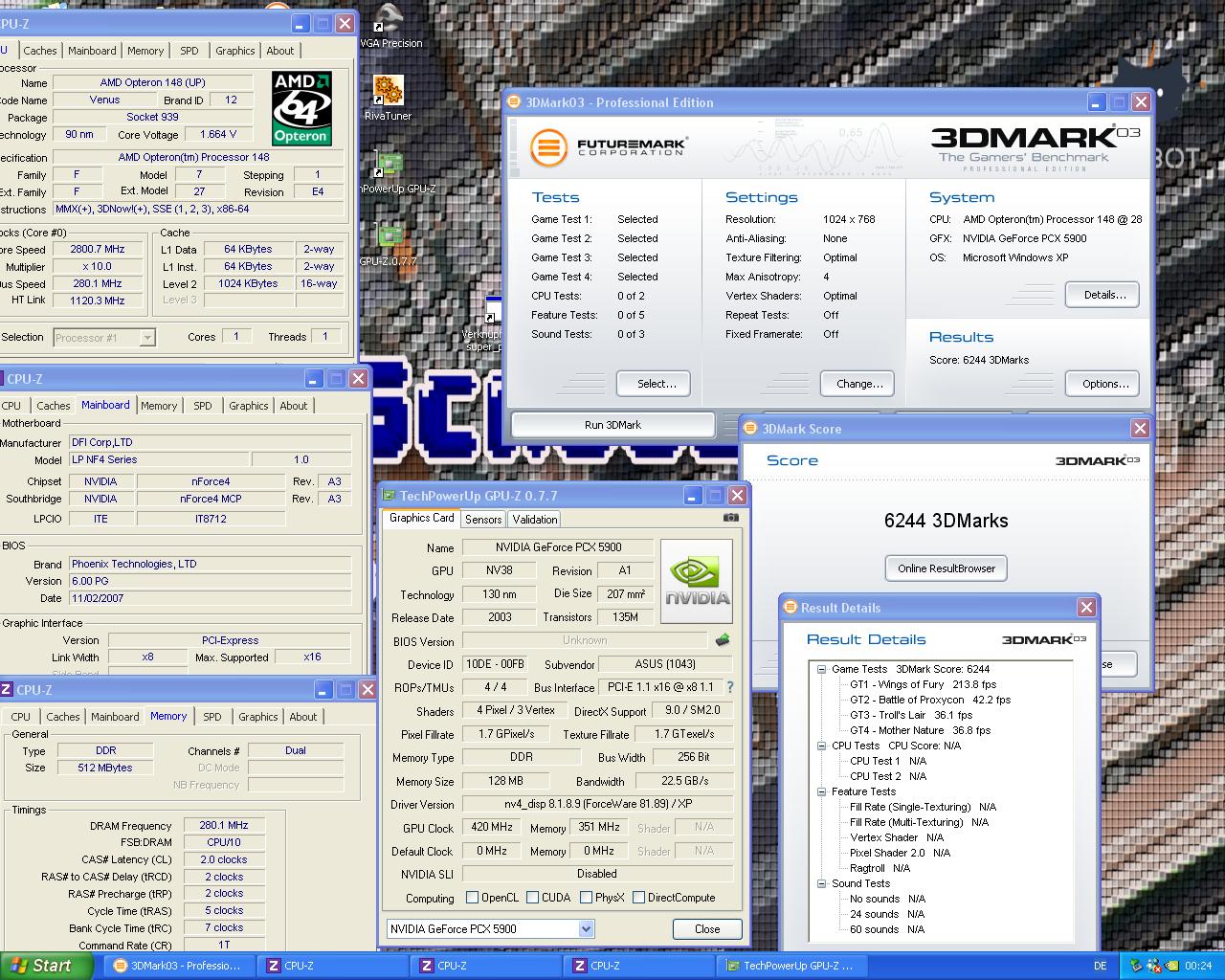Open the SPD tab in the CPU-Z Memory window
Image resolution: width=1225 pixels, height=980 pixels.
212,716
